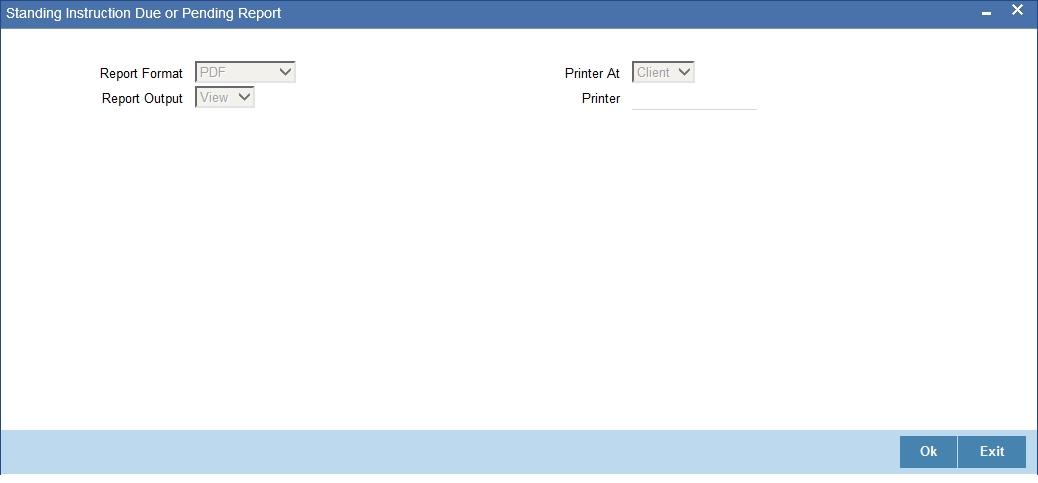Open the Report Format dropdown

(x=245, y=72)
